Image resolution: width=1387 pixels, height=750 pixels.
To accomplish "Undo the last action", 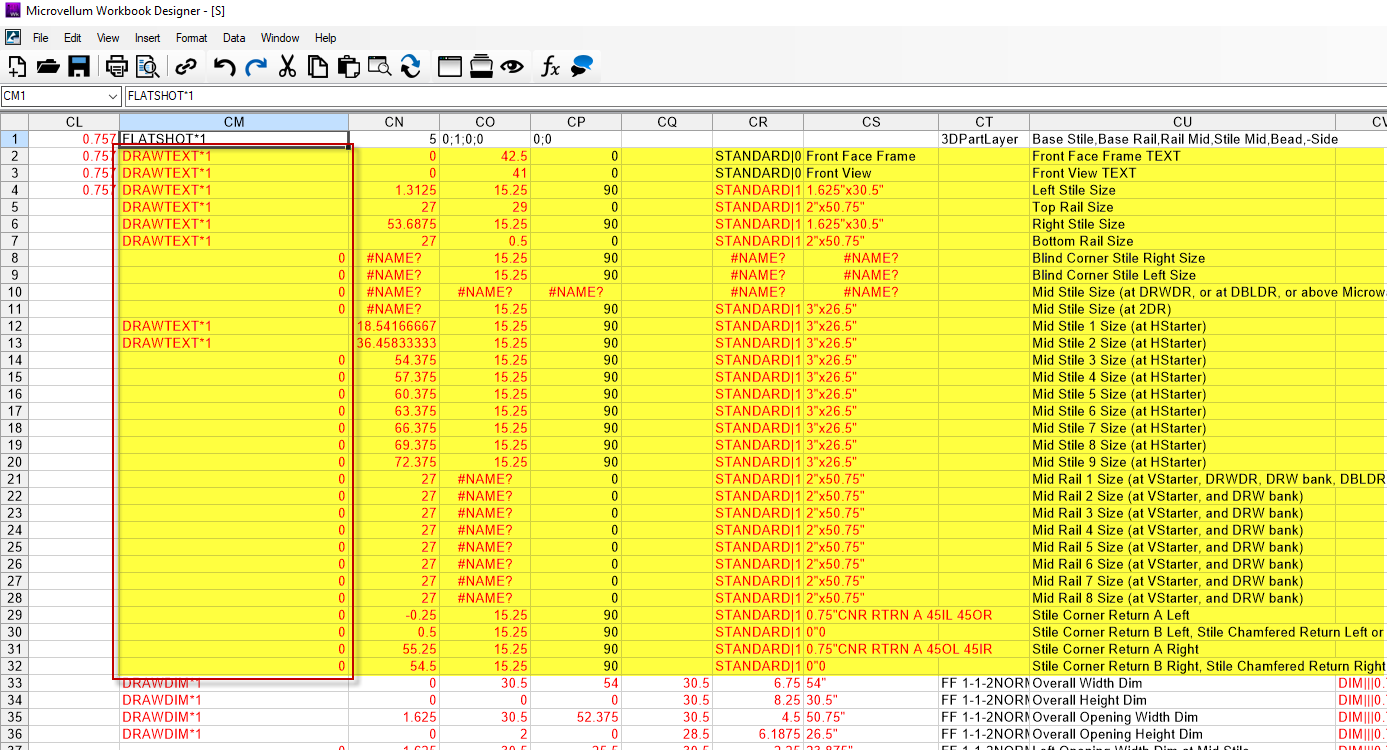I will (x=225, y=67).
